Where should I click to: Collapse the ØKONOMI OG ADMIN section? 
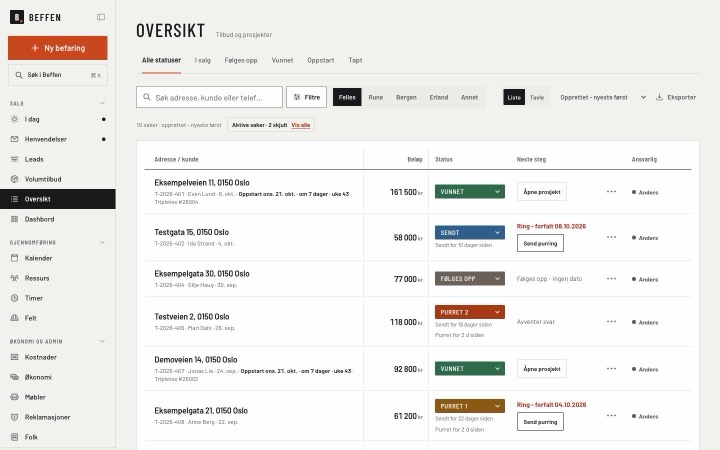(102, 341)
